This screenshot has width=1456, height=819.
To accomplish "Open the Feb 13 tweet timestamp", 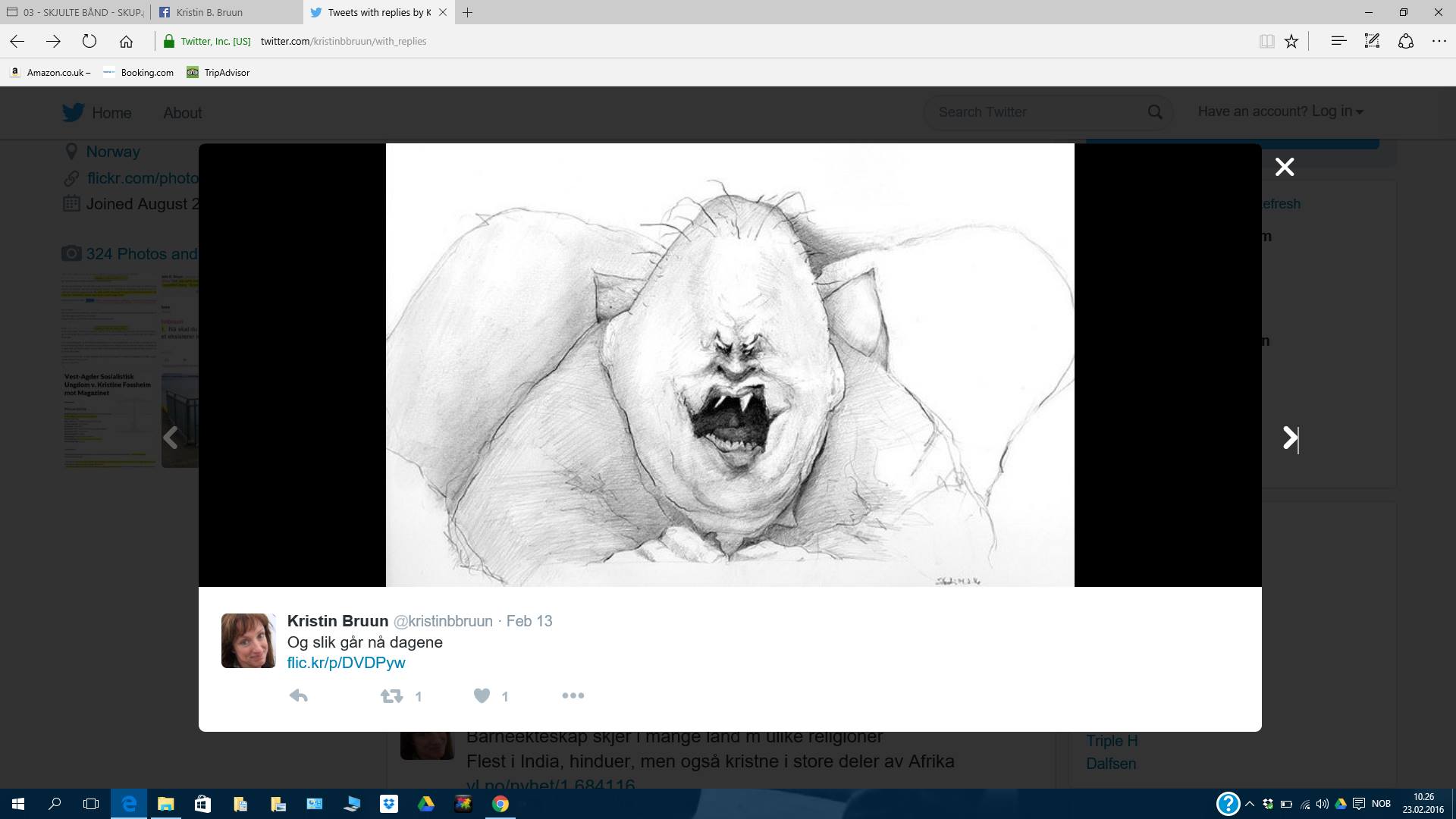I will [x=529, y=621].
